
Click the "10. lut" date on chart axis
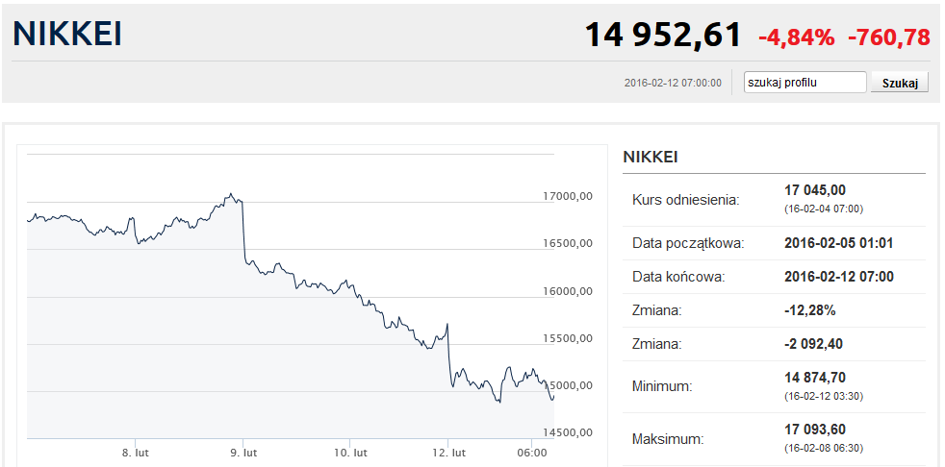(x=349, y=453)
